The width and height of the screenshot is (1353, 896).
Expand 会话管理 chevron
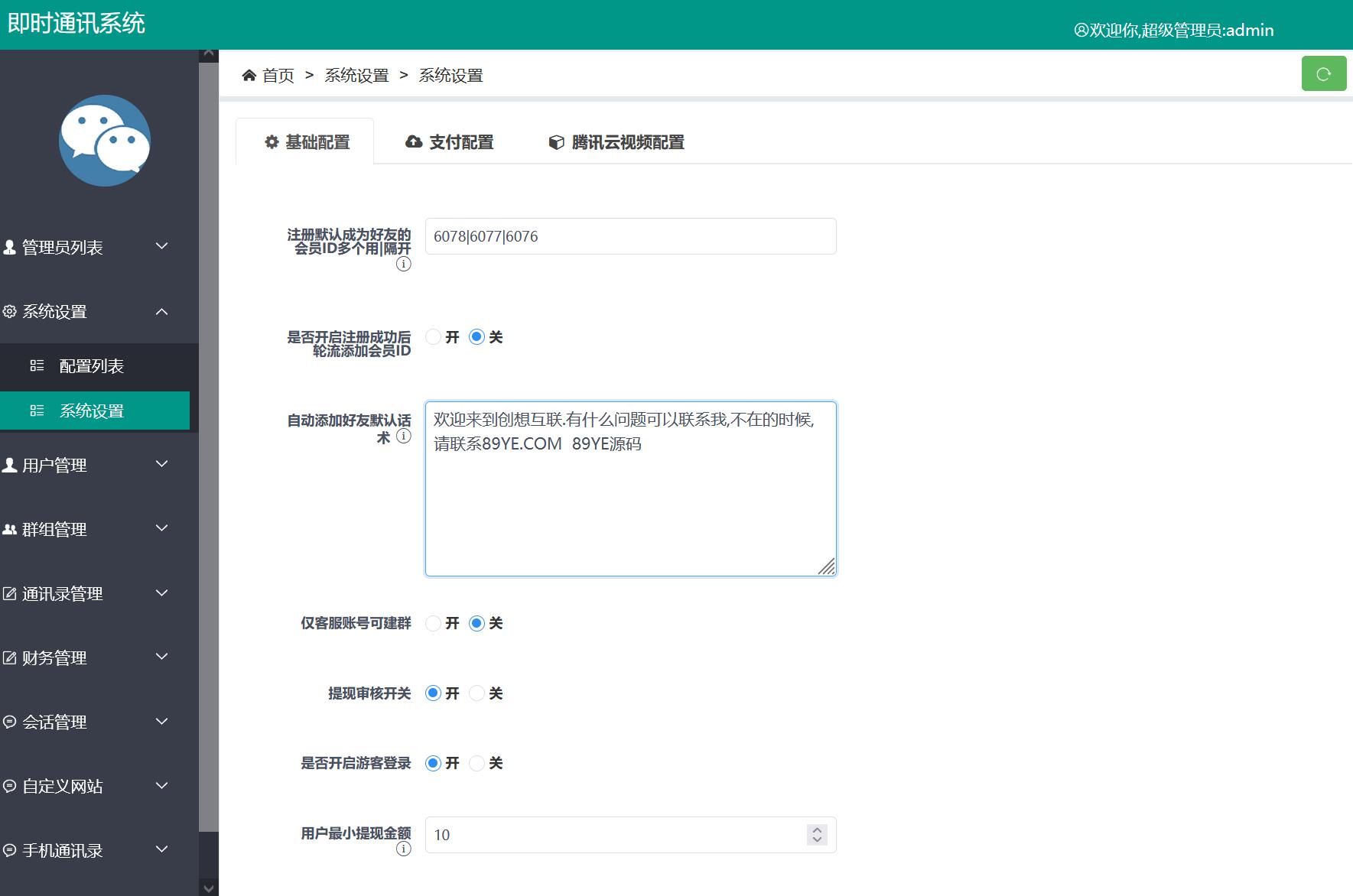pyautogui.click(x=161, y=721)
